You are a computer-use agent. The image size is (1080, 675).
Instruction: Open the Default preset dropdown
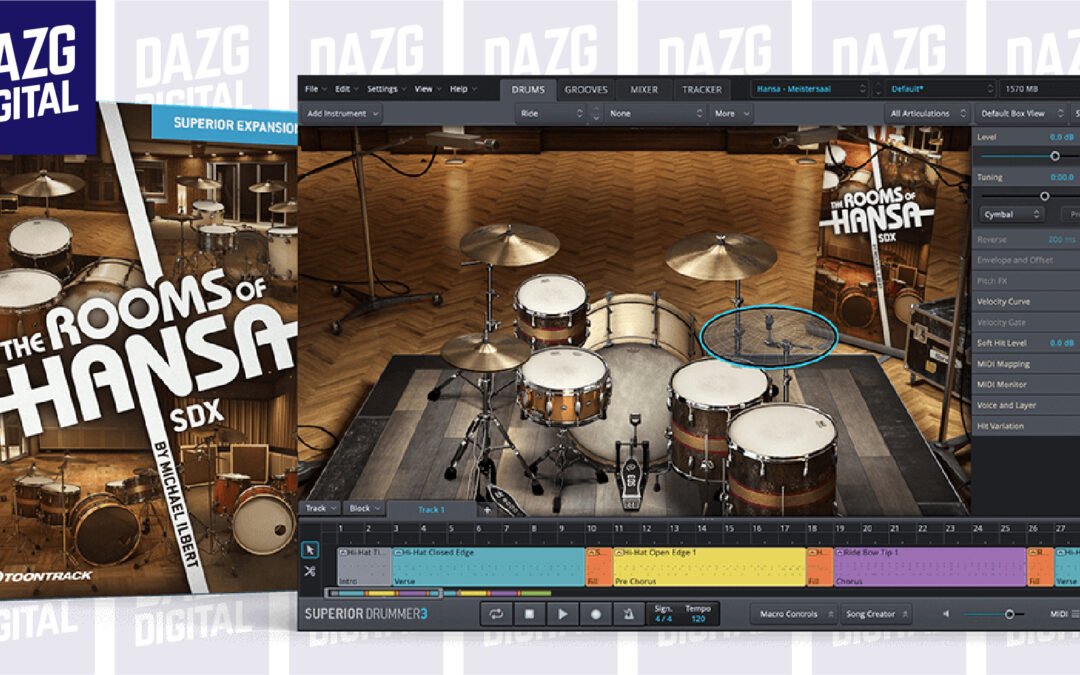click(940, 89)
